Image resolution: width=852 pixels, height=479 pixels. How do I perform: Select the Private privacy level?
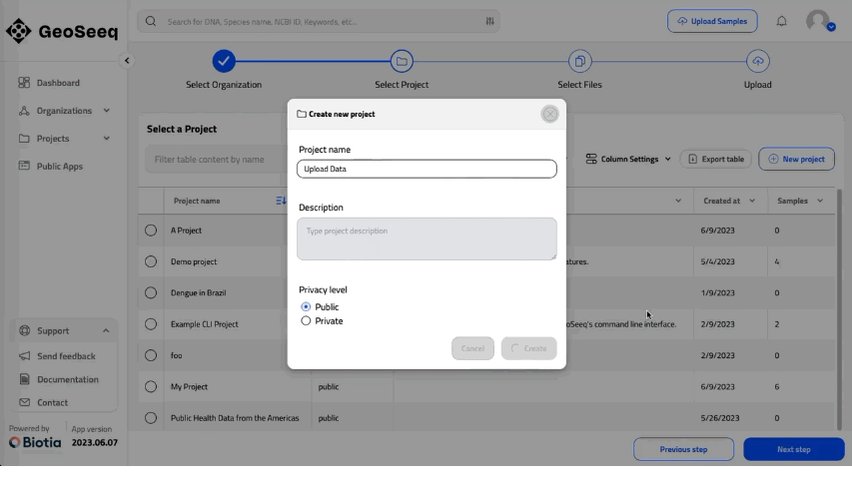point(306,321)
